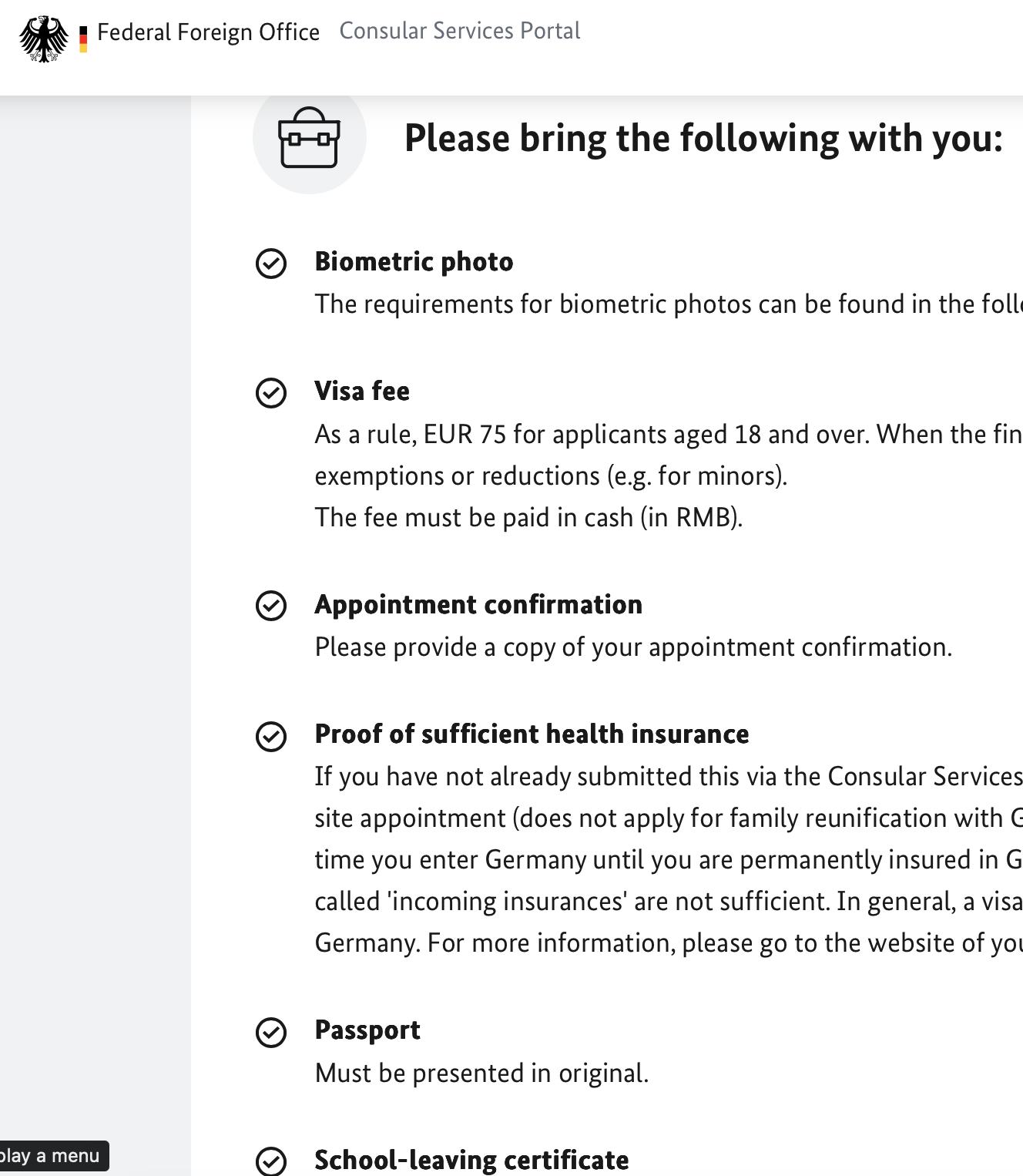Click the Proof of sufficient health insurance heading
Screen dimensions: 1023x1176
coord(532,734)
